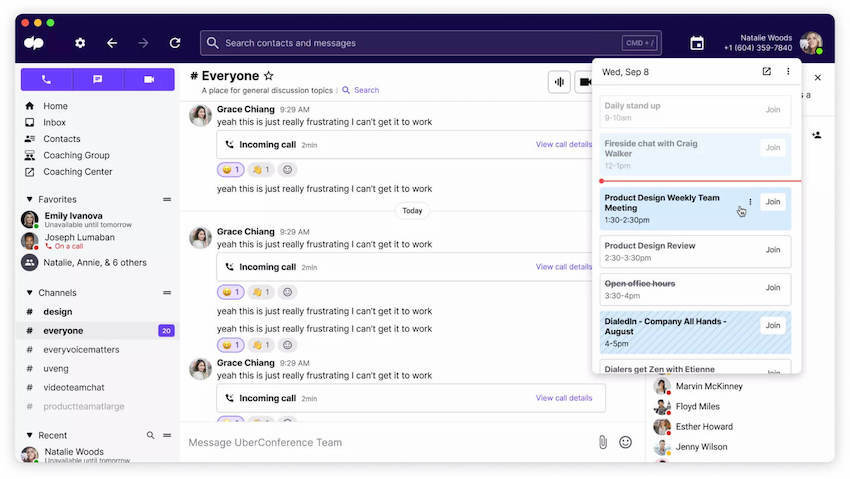Viewport: 850px width, 479px height.
Task: Click the video meeting button
Action: (149, 79)
